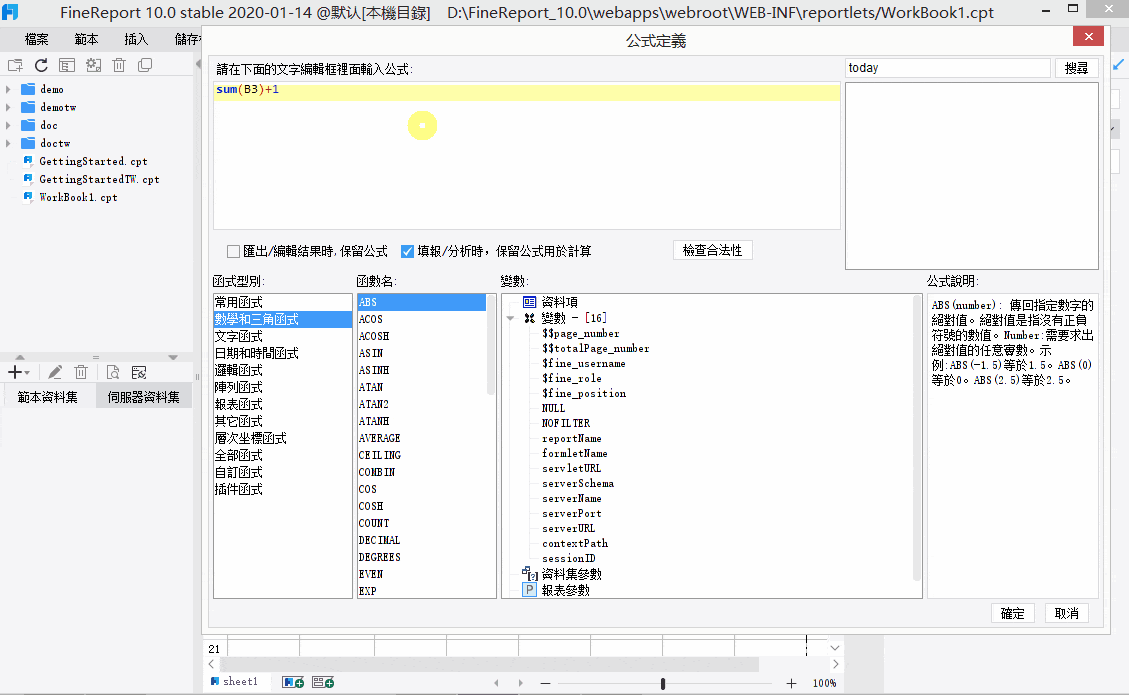This screenshot has height=695, width=1129.
Task: Click the copy icon in the file toolbar
Action: (145, 66)
